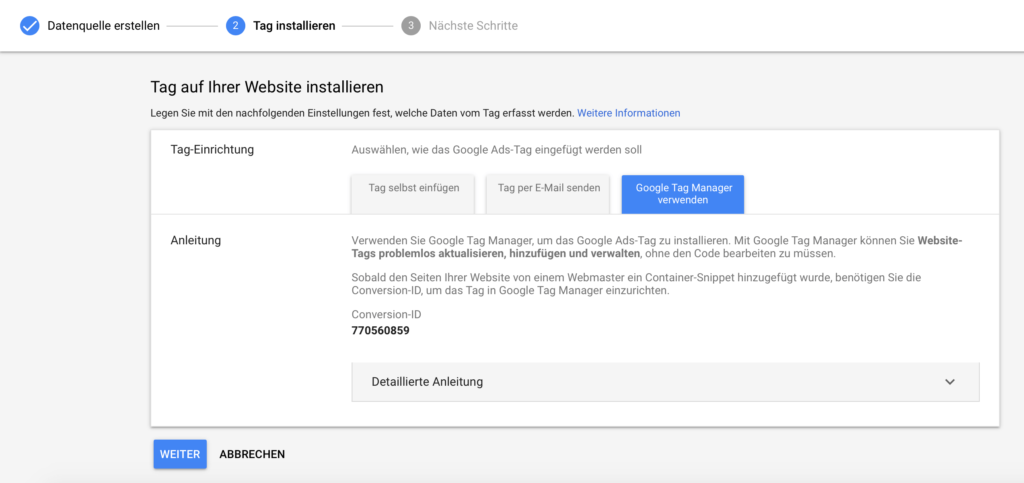Click the 'Anleitung' section label
Screen dimensions: 1024x483
[195, 240]
